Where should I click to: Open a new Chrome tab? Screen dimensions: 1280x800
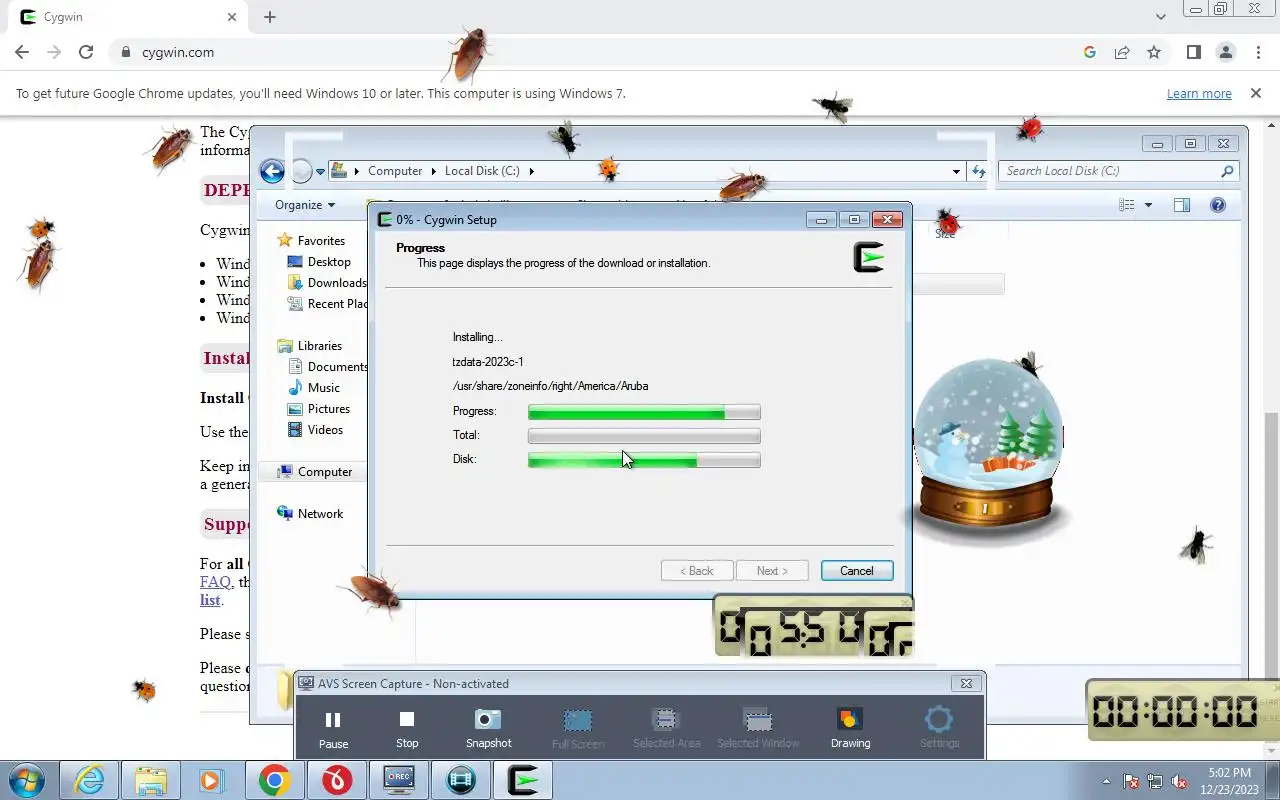point(270,17)
